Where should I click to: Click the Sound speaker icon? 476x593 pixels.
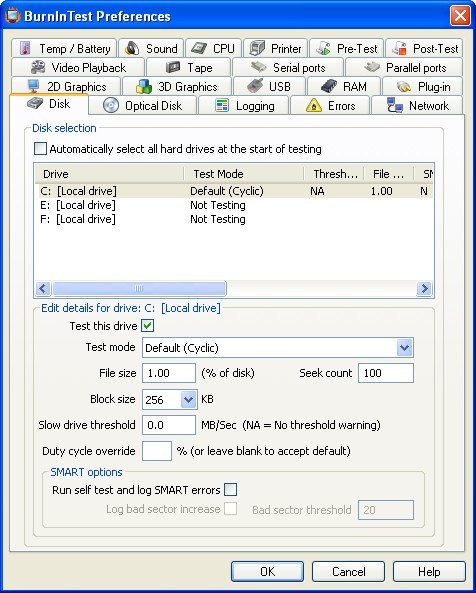click(132, 48)
